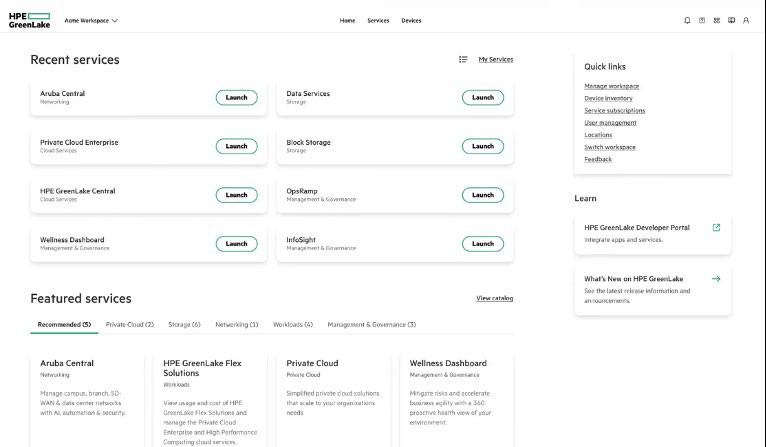Select the Recommended (5) tab
The image size is (766, 447).
(64, 325)
